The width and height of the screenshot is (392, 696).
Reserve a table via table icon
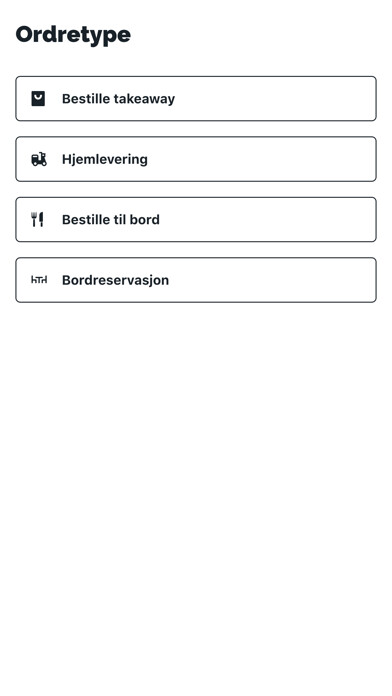(39, 280)
